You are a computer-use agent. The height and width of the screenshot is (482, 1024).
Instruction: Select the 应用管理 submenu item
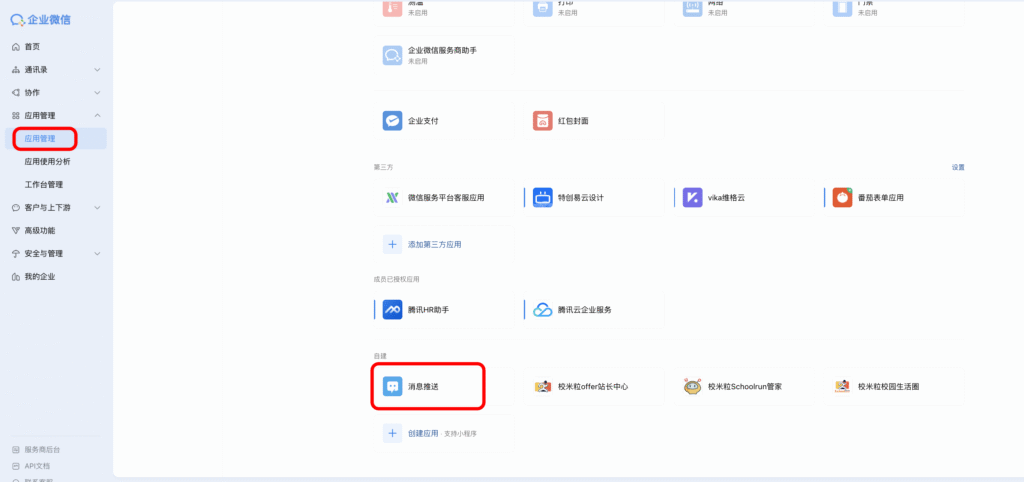click(x=56, y=138)
